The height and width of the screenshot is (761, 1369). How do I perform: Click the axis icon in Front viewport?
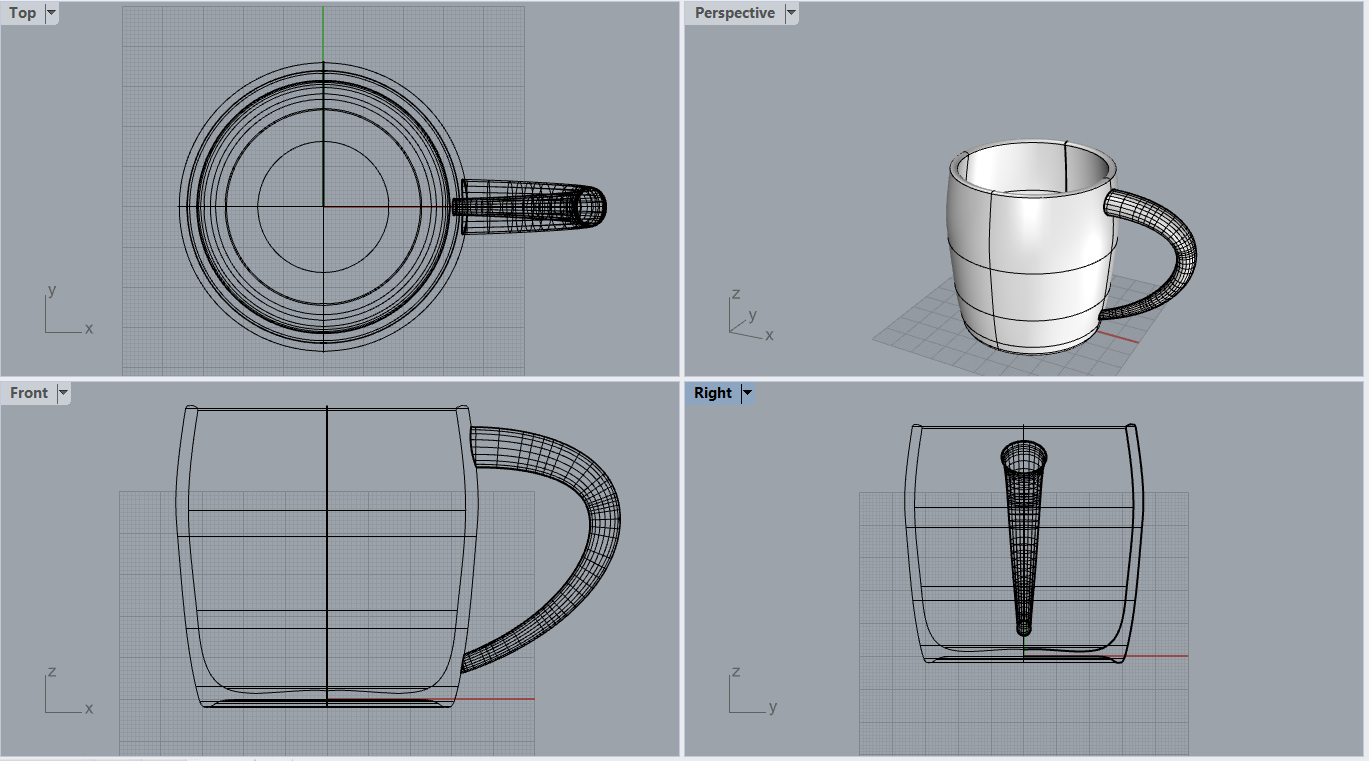pos(68,691)
